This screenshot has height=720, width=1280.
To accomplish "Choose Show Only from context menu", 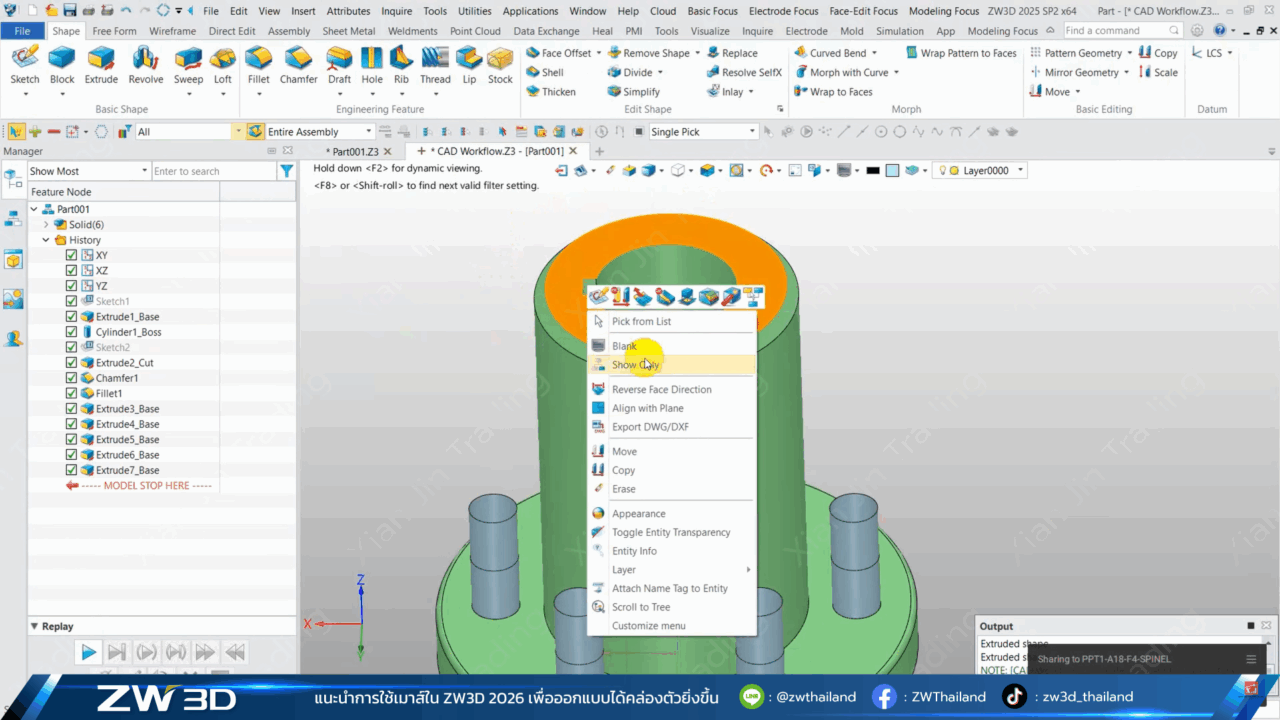I will click(636, 365).
